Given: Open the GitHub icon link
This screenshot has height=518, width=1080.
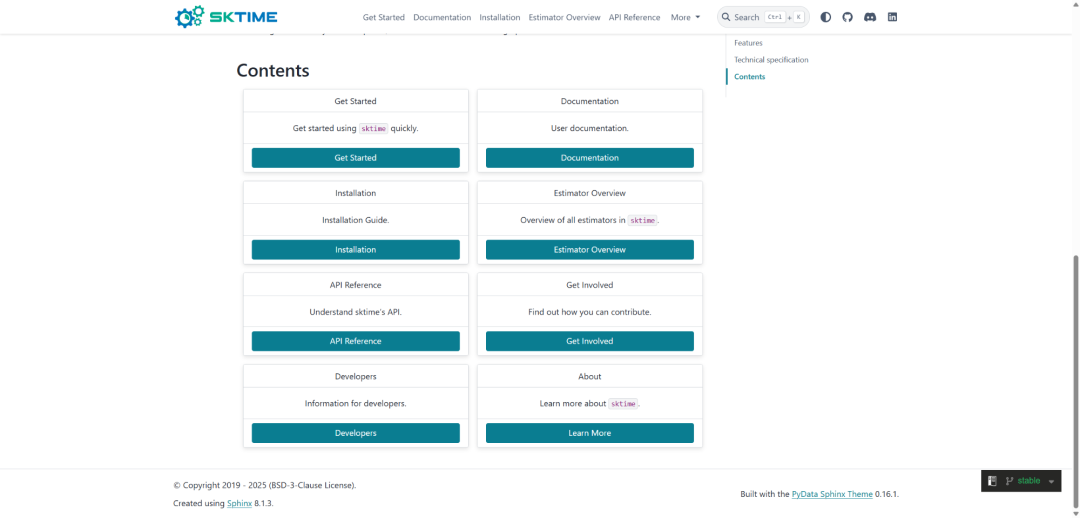Looking at the screenshot, I should [847, 17].
